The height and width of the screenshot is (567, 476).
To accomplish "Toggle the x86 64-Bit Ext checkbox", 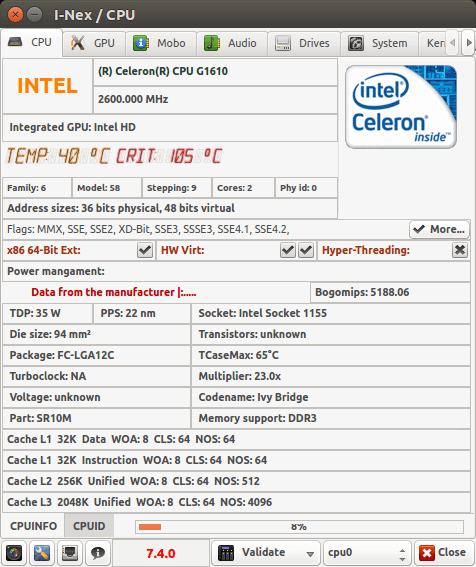I will tap(145, 250).
